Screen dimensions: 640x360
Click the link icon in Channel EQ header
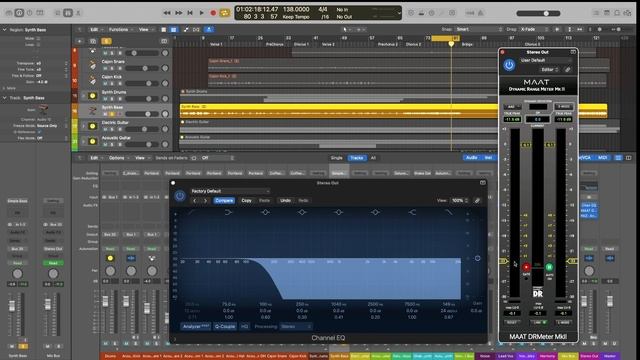click(477, 200)
